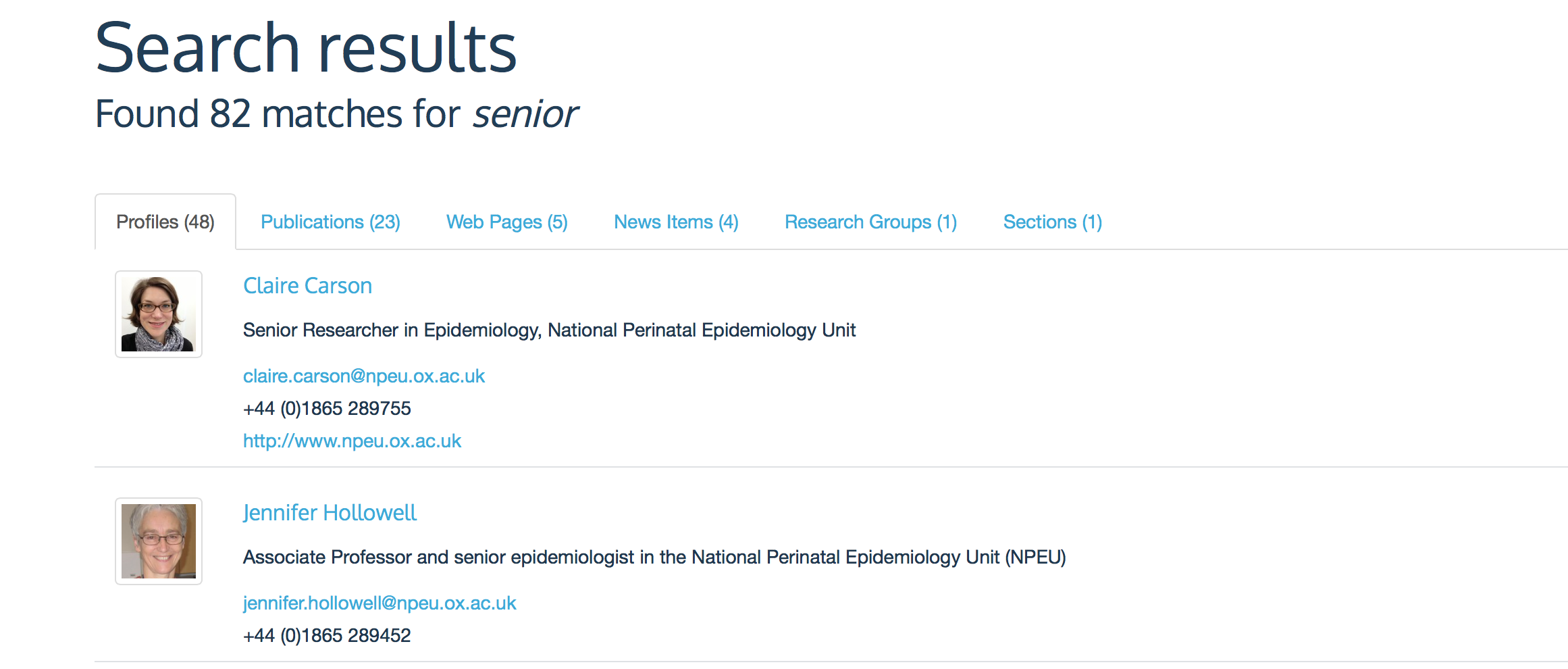Open Claire Carson's profile name link
Viewport: 1568px width, 669px height.
[307, 286]
